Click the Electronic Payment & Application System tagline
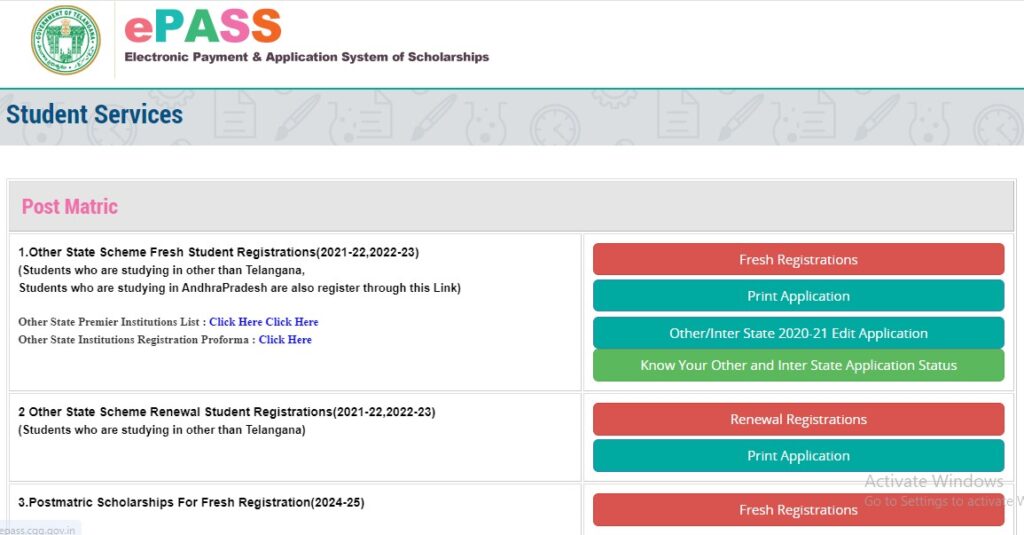This screenshot has width=1024, height=535. pos(306,57)
